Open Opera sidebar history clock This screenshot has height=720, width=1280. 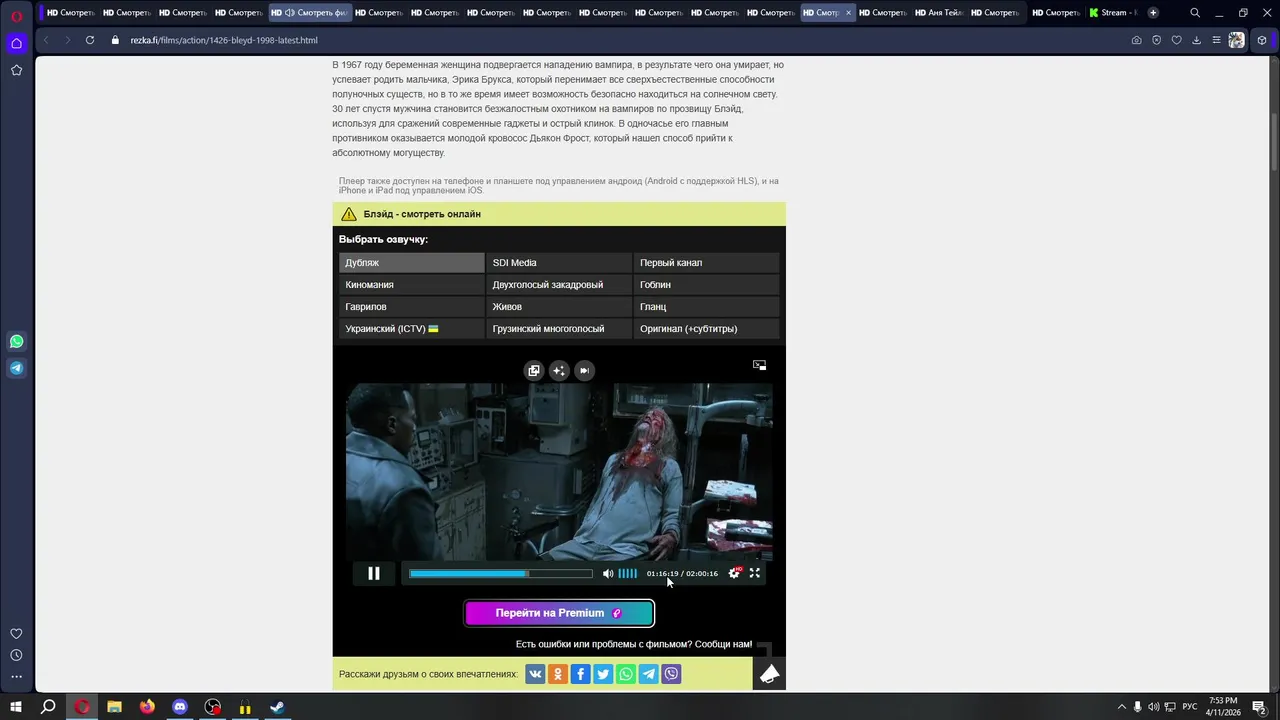click(16, 655)
